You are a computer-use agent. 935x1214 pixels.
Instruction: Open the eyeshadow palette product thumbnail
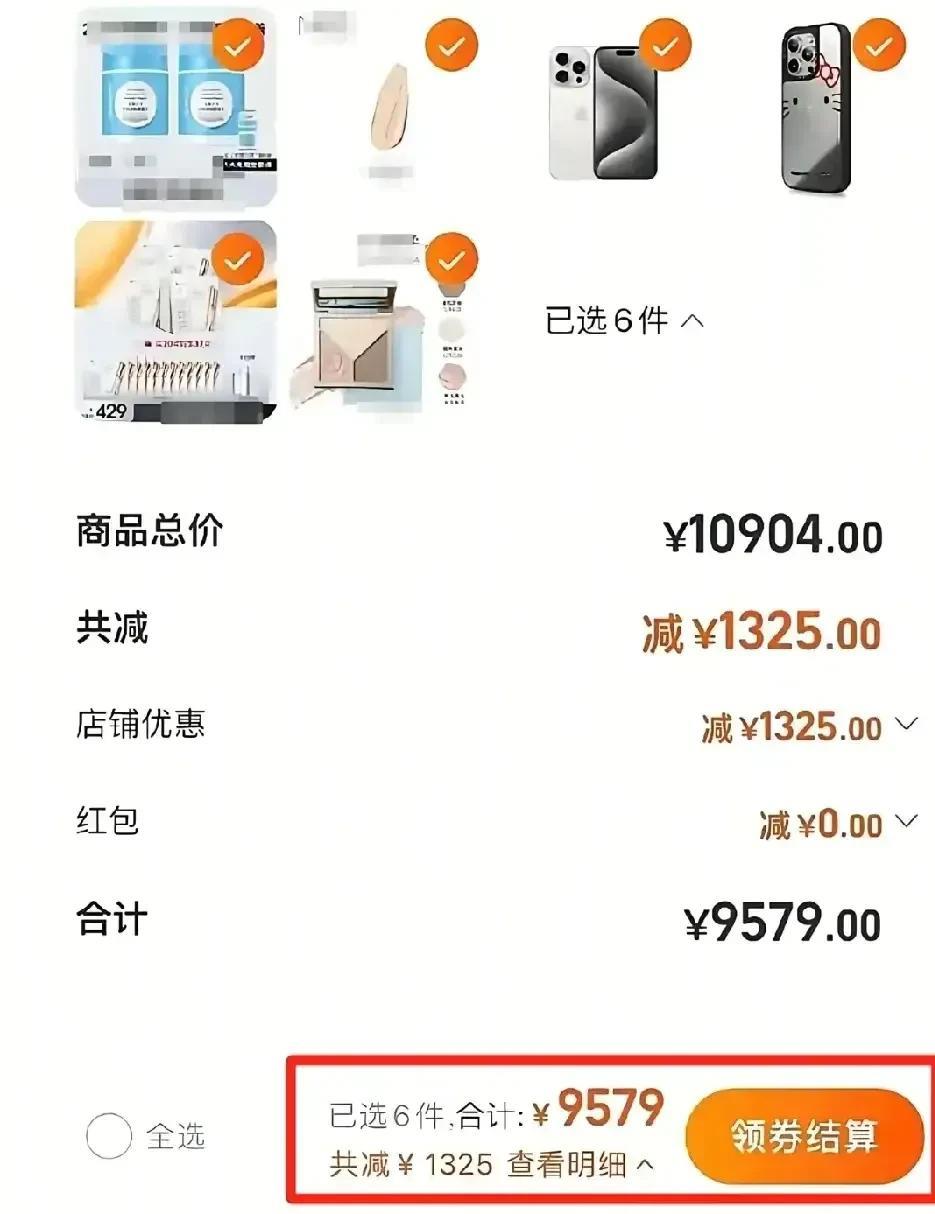[x=389, y=324]
